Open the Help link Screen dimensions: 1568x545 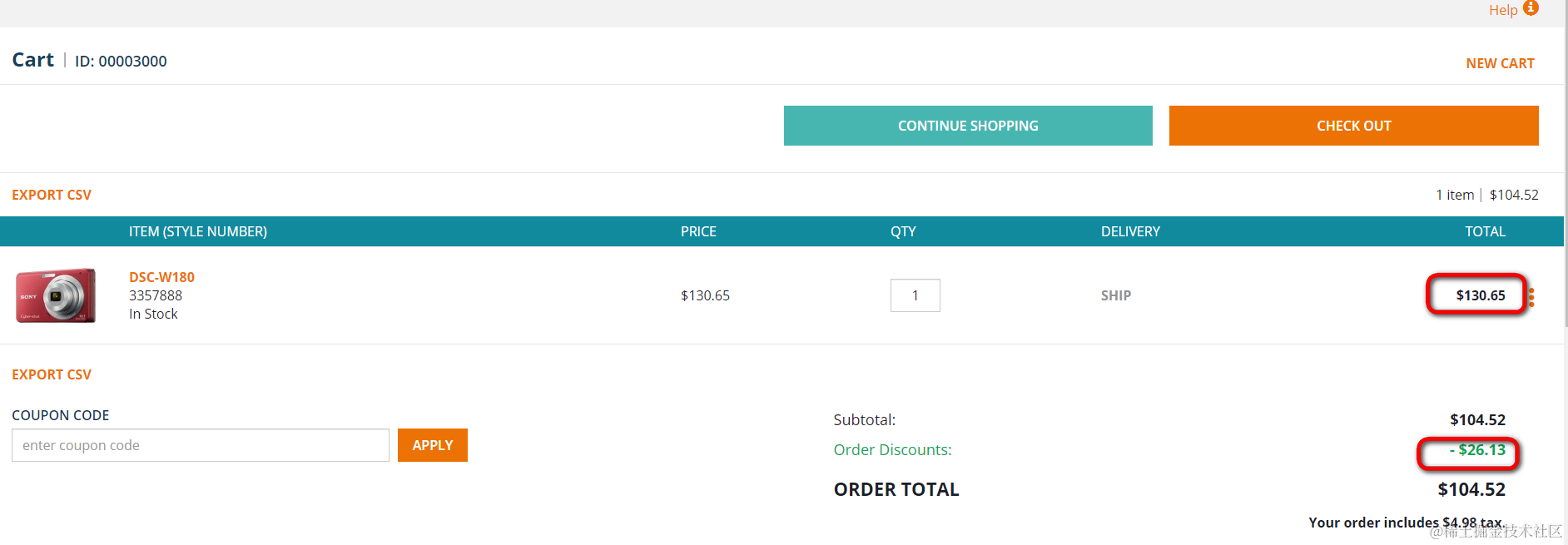(x=1503, y=10)
